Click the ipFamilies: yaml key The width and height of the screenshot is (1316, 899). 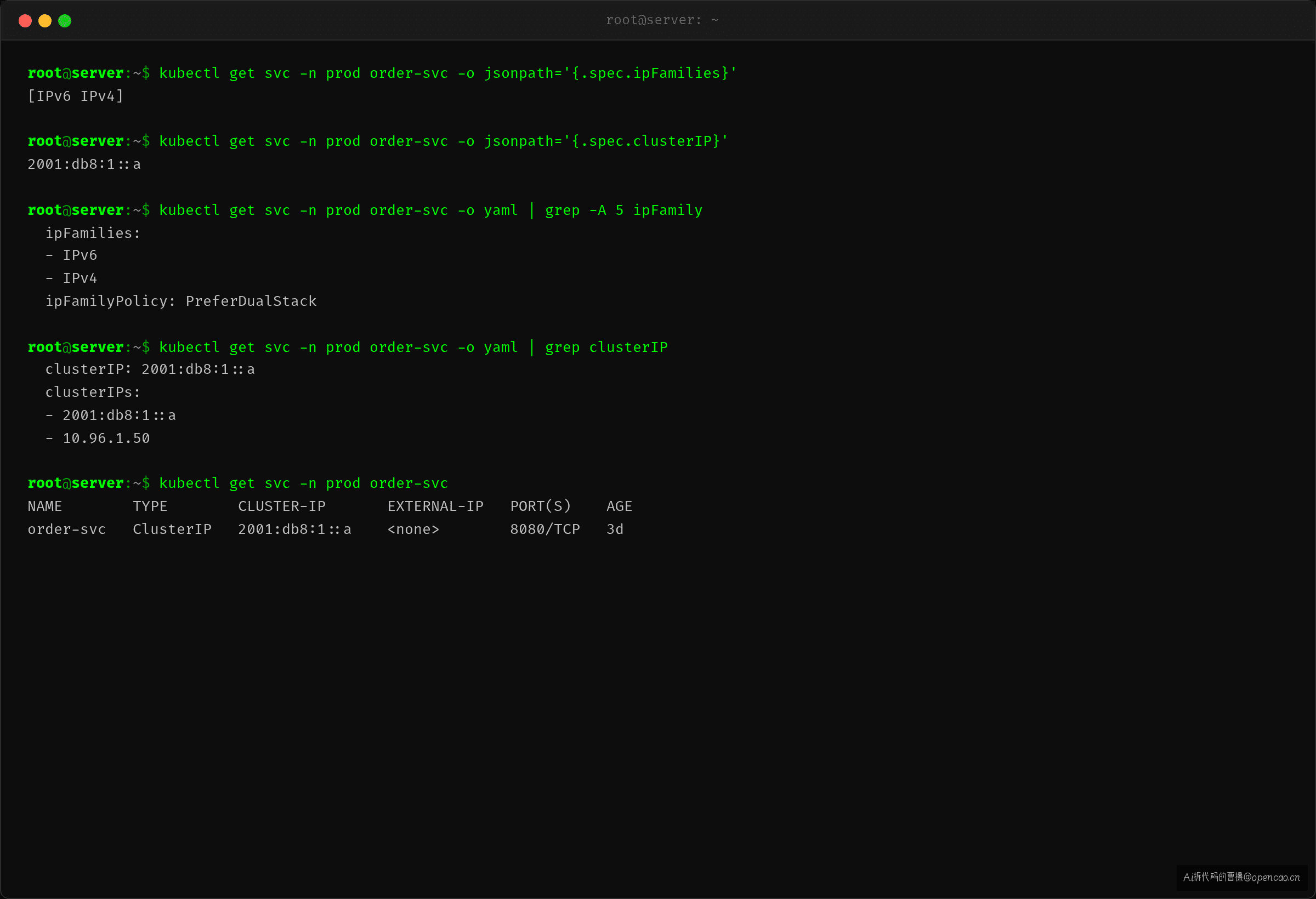click(x=93, y=233)
